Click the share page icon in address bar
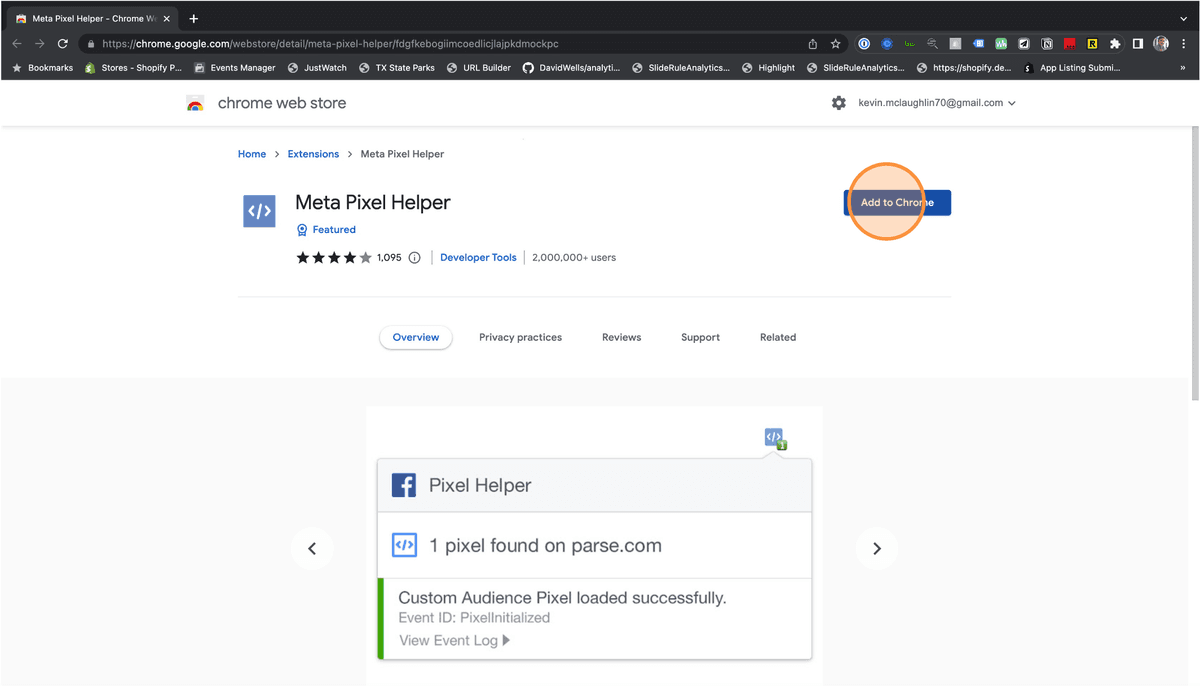 pyautogui.click(x=813, y=44)
